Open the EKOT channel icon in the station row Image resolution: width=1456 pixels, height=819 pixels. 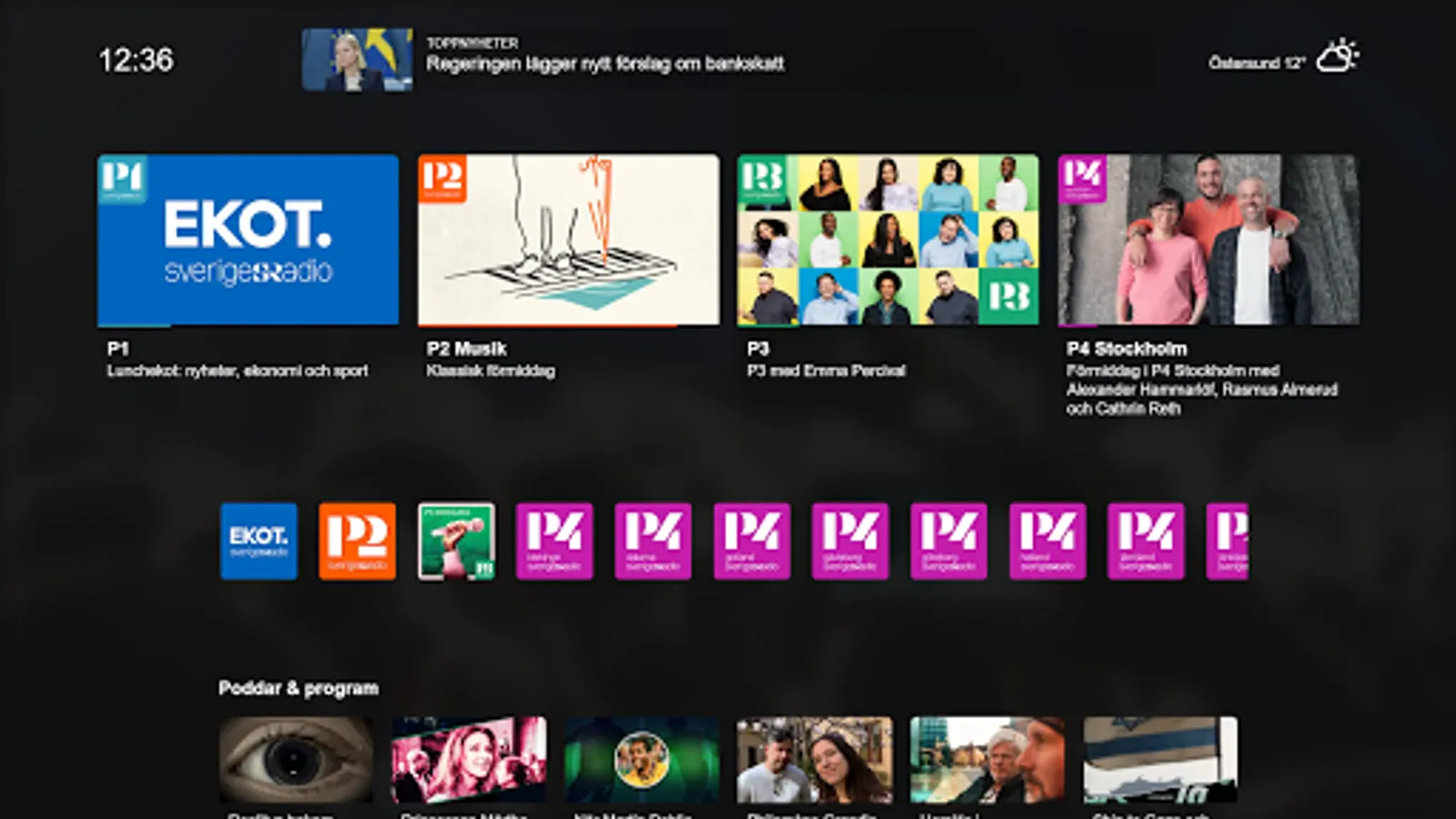click(258, 541)
